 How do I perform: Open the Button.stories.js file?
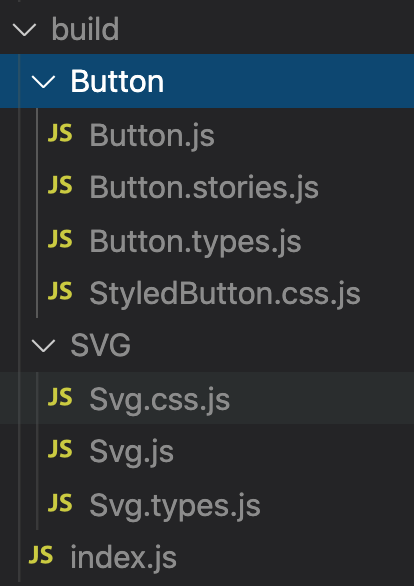(x=204, y=188)
